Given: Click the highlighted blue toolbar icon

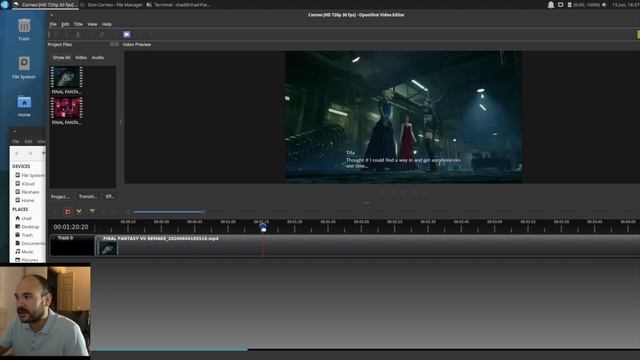Looking at the screenshot, I should tap(127, 34).
